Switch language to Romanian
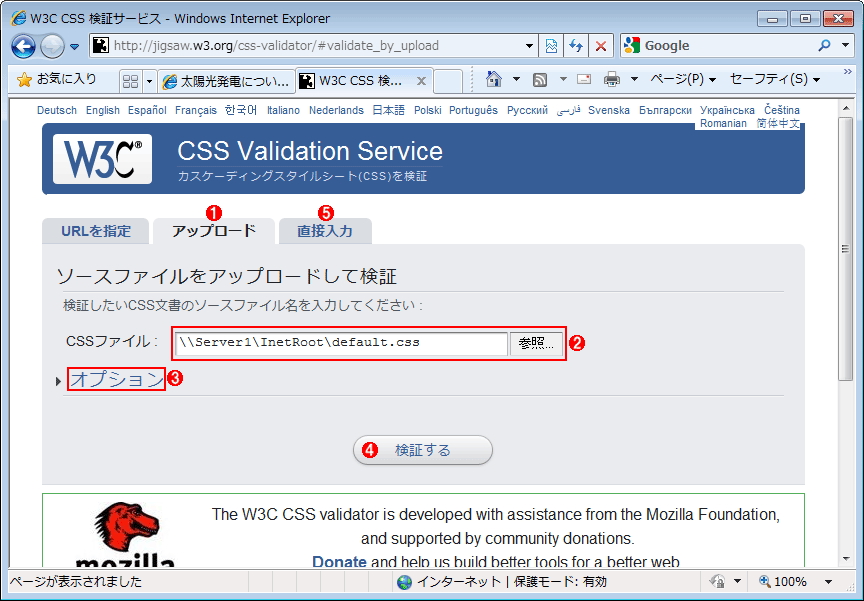Viewport: 864px width, 601px height. click(723, 123)
